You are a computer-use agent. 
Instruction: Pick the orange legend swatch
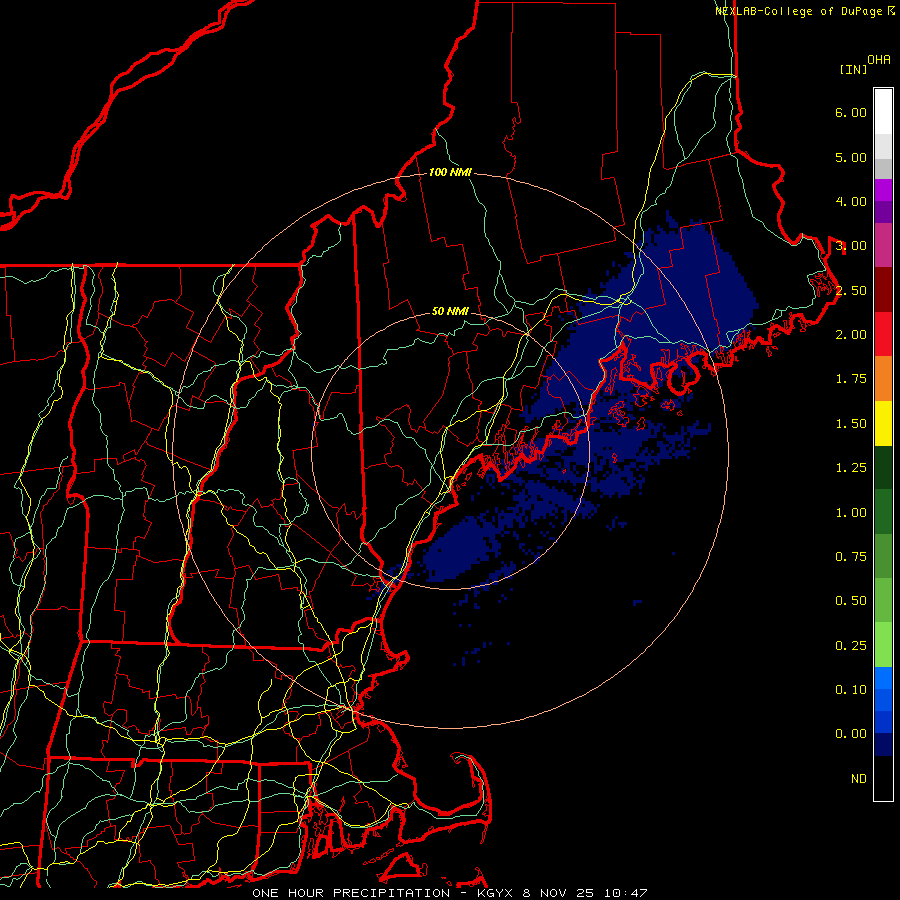pos(883,379)
